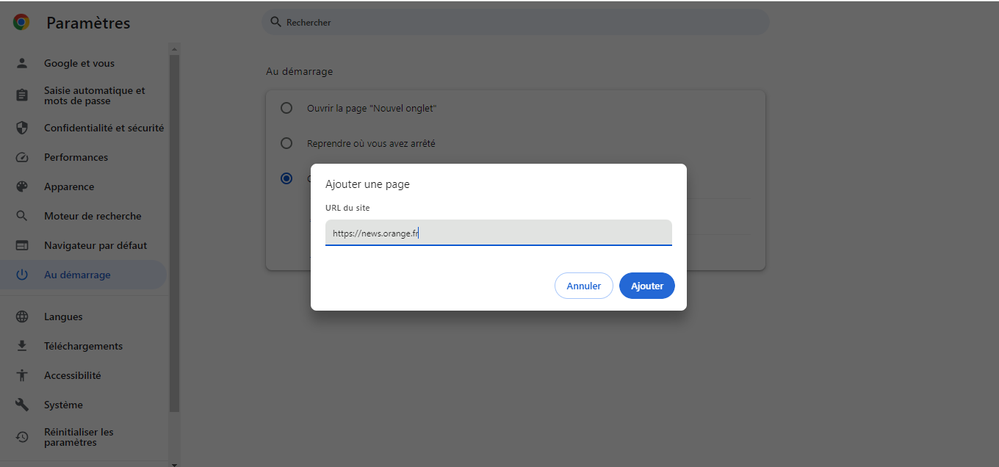Click the Google et vous person icon
Viewport: 999px width, 467px height.
coord(22,64)
